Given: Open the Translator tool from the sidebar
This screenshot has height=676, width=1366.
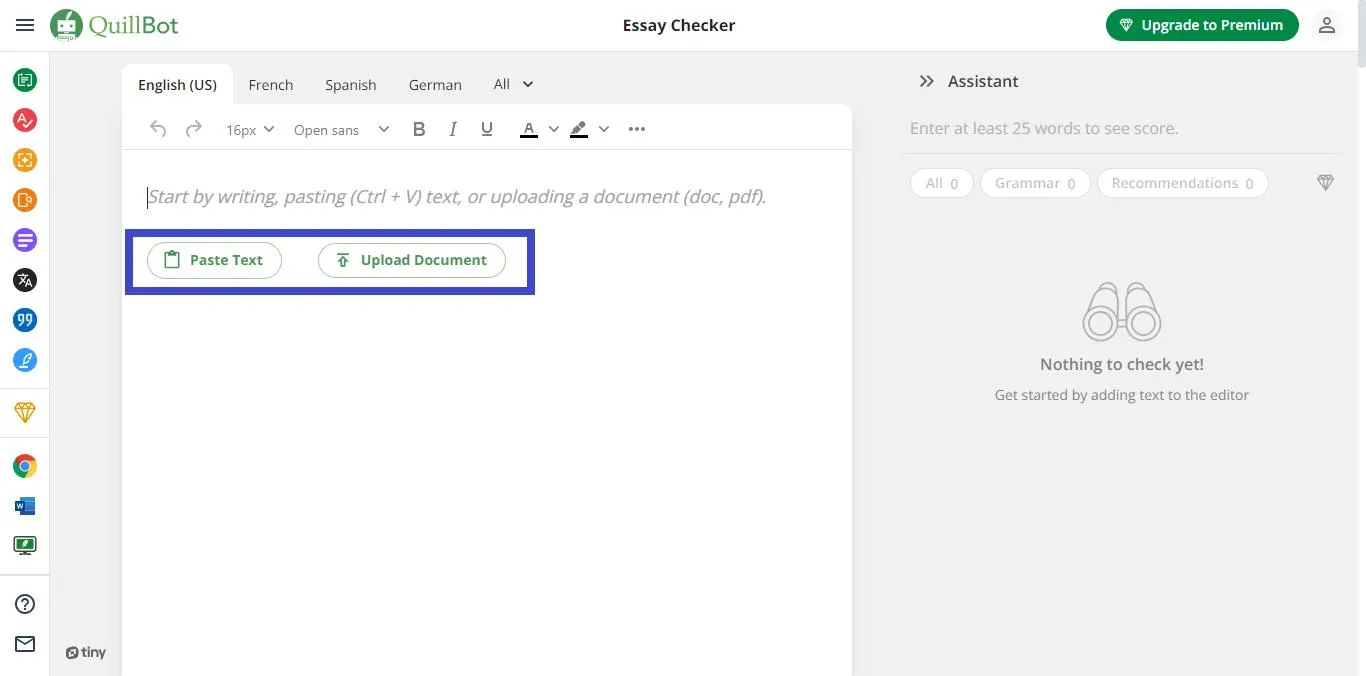Looking at the screenshot, I should (25, 280).
